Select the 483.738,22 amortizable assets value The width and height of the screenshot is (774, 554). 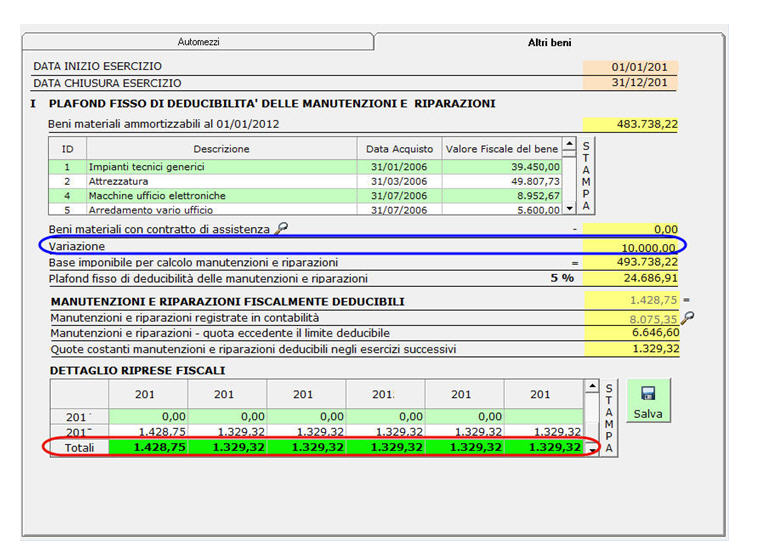click(x=630, y=124)
